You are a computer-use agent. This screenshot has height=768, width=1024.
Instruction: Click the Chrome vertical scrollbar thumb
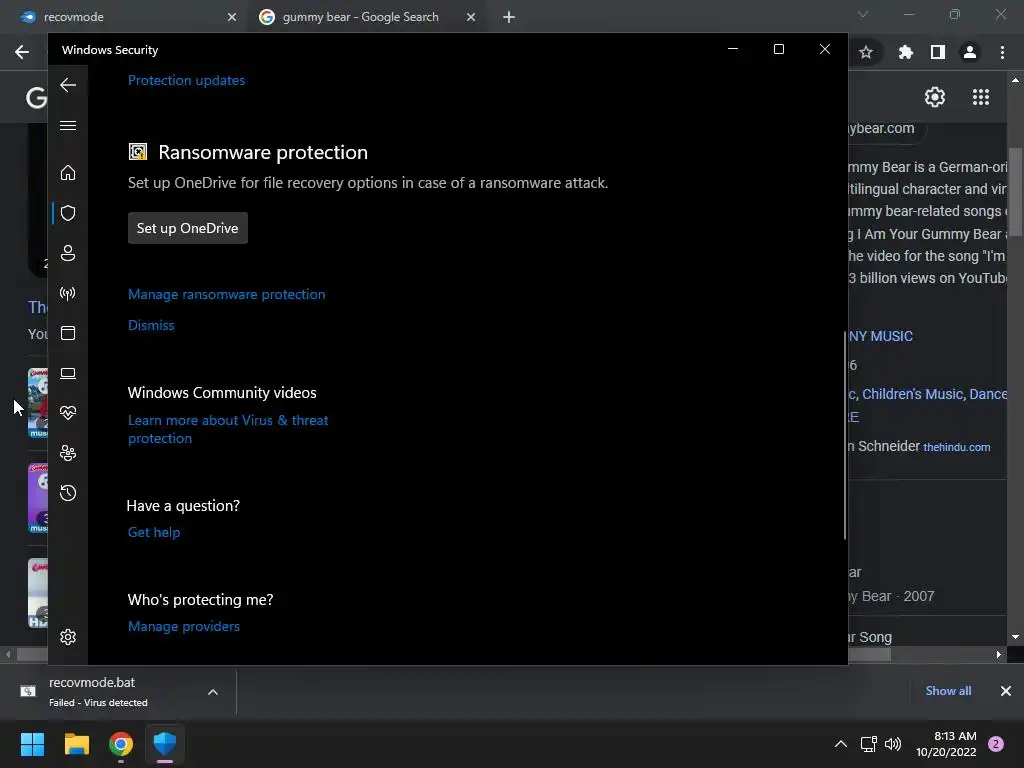[x=1015, y=191]
